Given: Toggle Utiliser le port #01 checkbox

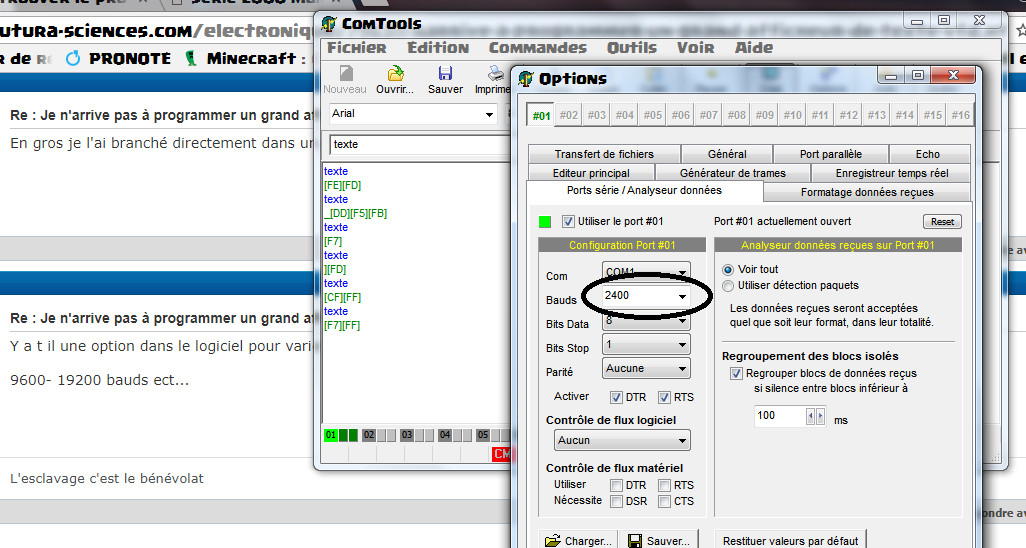Looking at the screenshot, I should pos(568,221).
